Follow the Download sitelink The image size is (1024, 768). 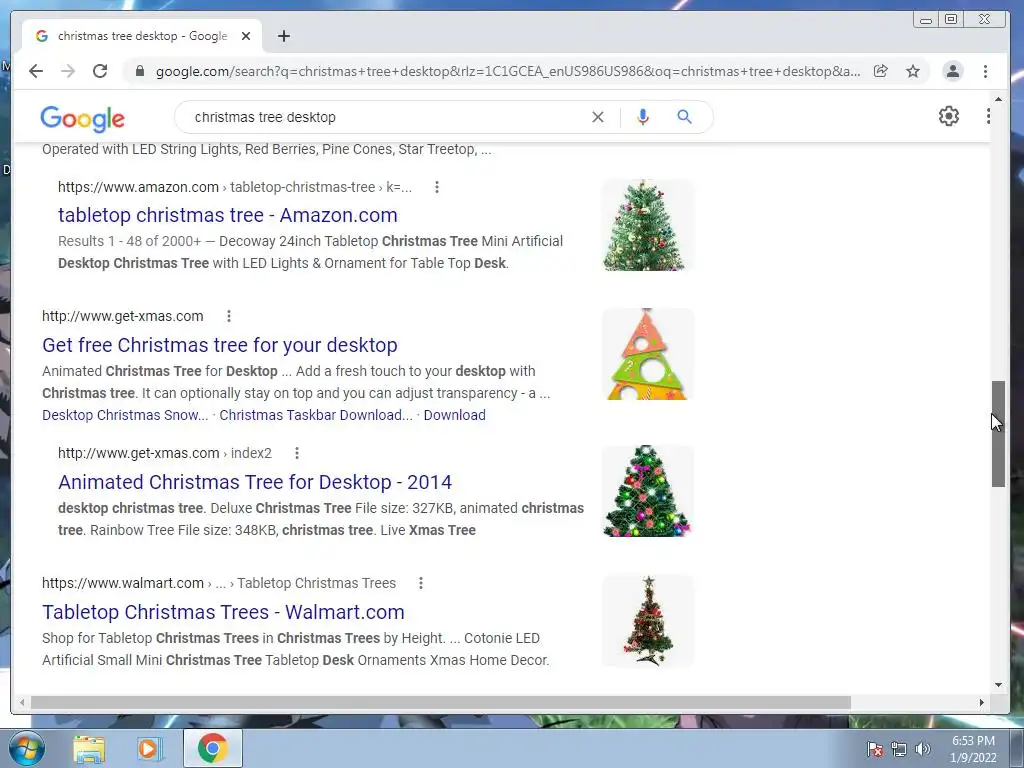(x=455, y=415)
